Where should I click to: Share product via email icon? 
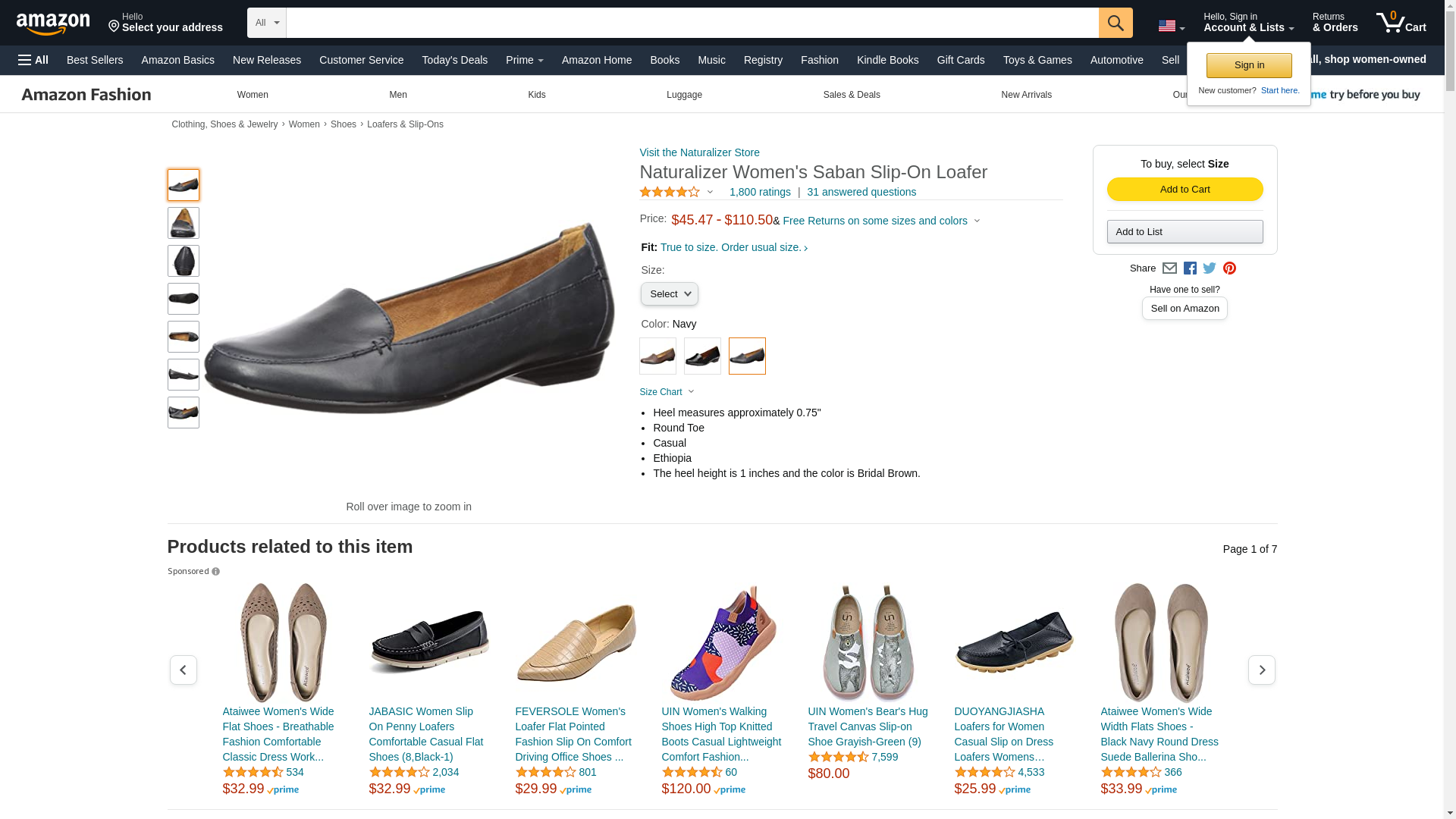[1169, 268]
